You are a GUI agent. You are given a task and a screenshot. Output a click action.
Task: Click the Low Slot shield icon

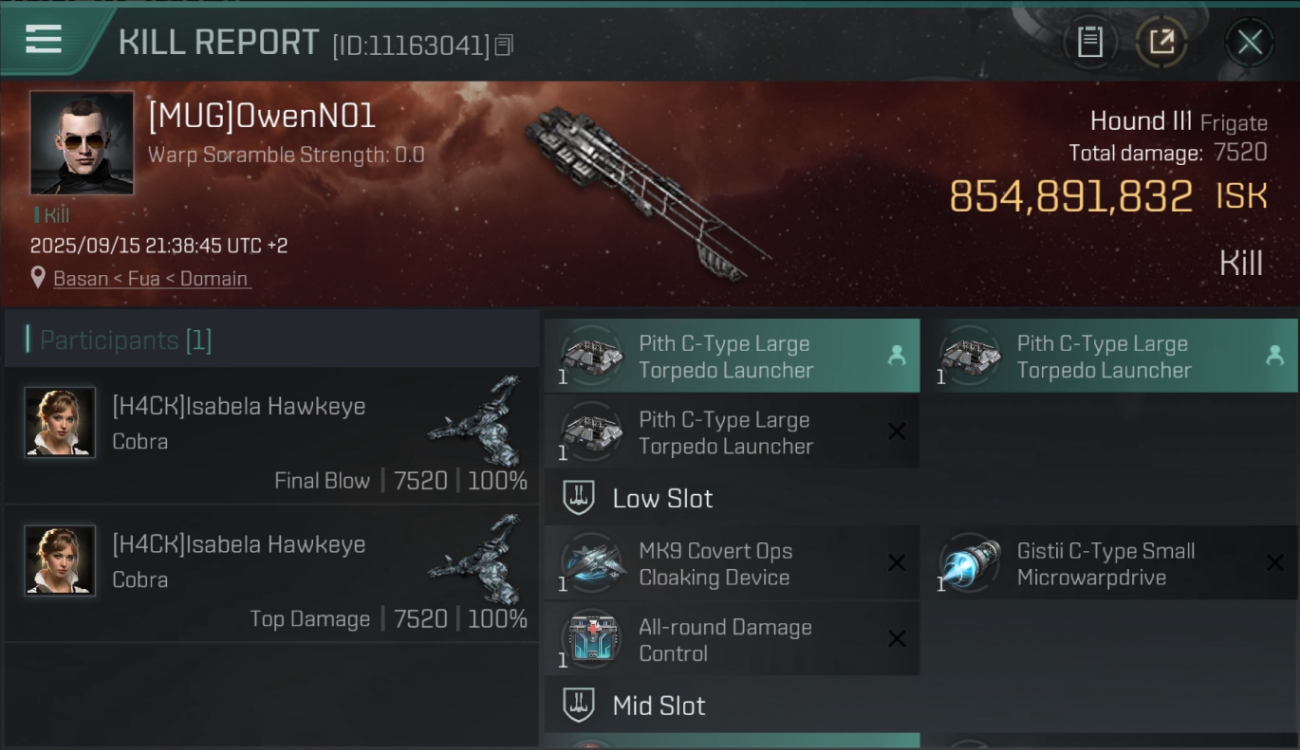(x=579, y=498)
